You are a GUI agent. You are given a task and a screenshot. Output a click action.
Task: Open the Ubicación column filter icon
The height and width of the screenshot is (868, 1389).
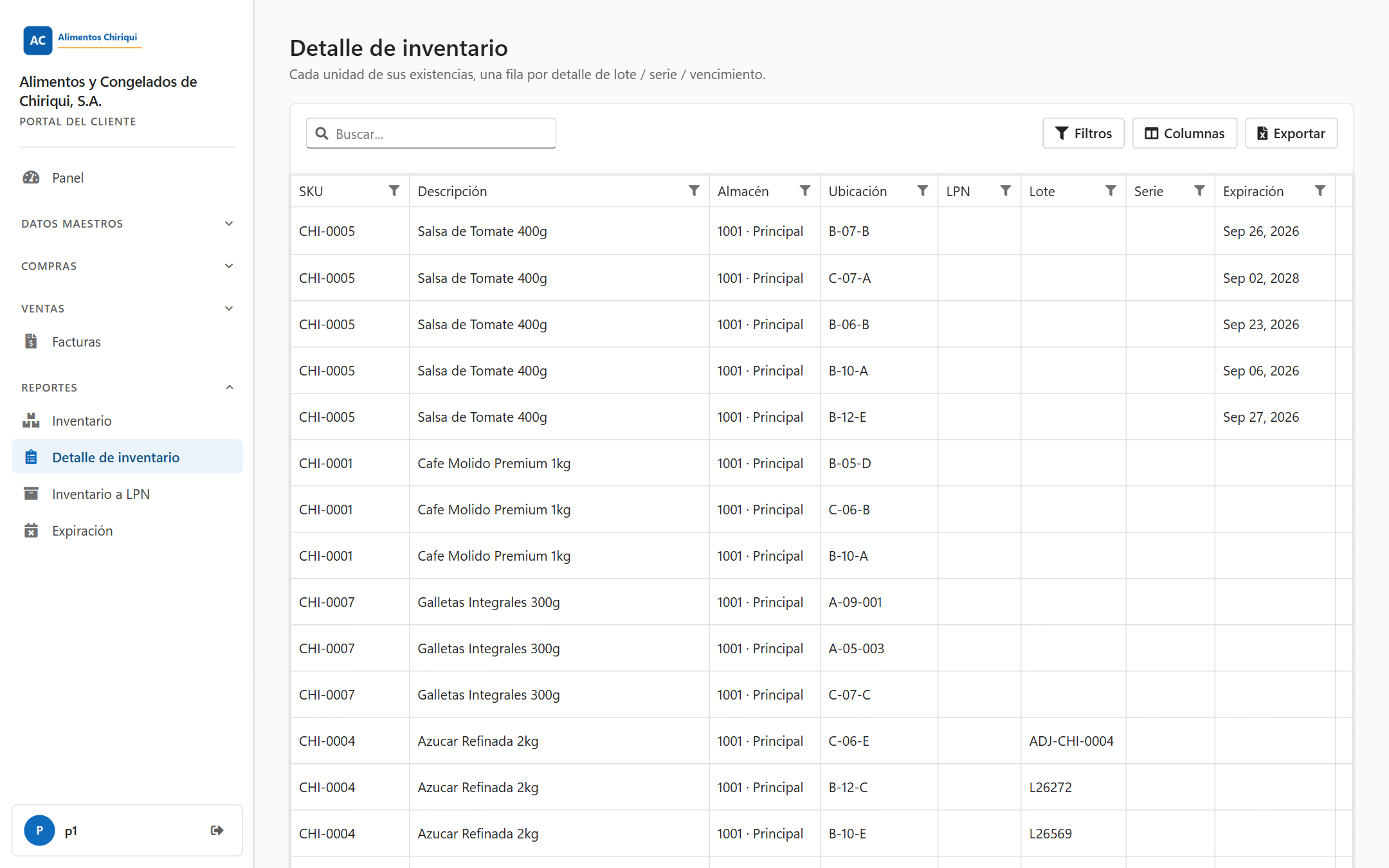point(922,191)
